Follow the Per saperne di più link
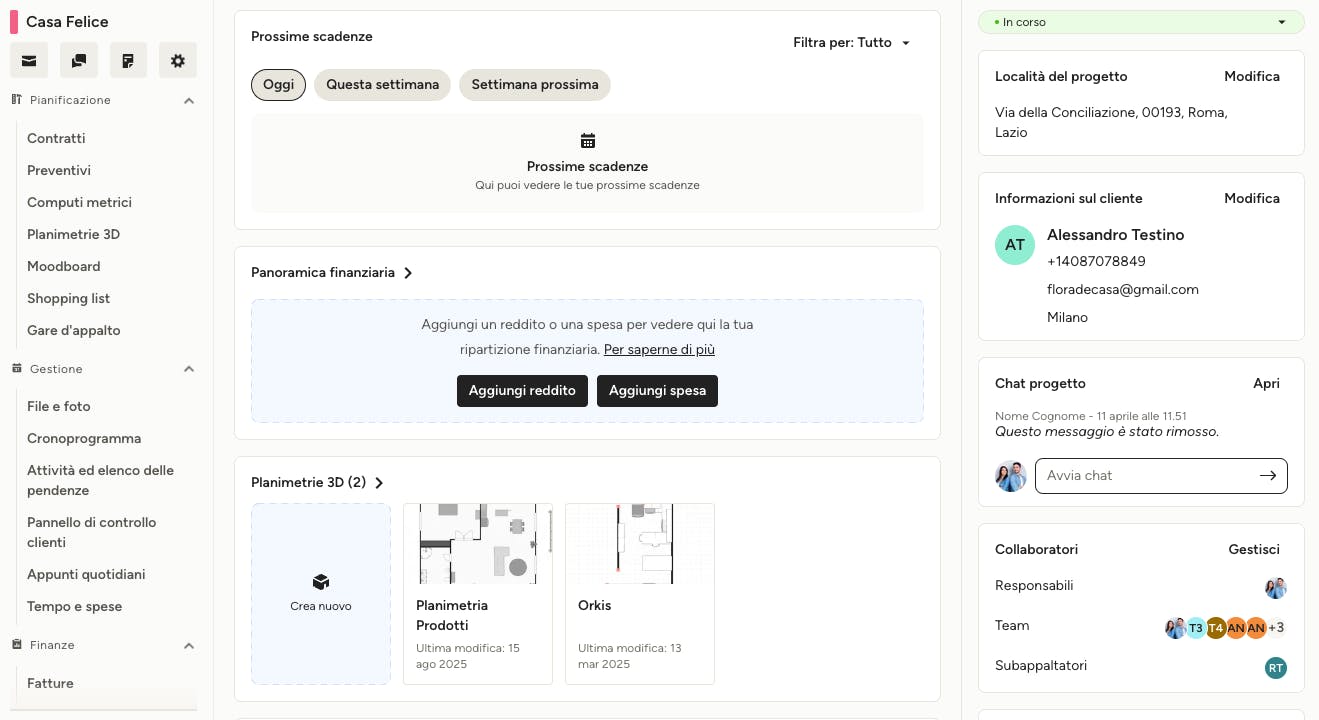1319x720 pixels. point(659,350)
